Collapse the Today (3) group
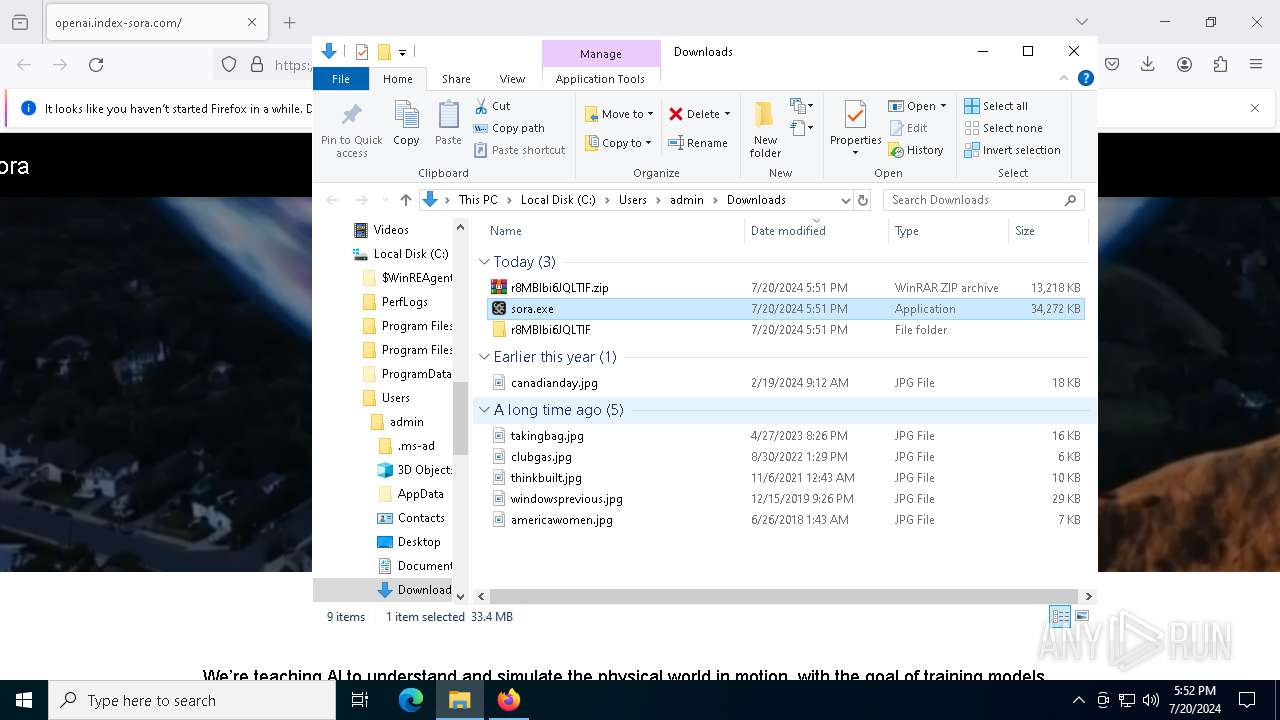 [484, 262]
